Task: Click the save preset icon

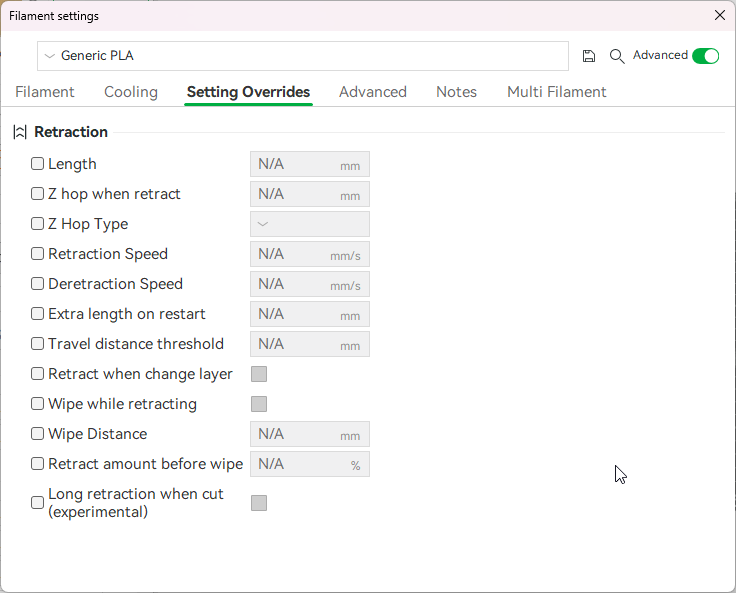Action: coord(589,56)
